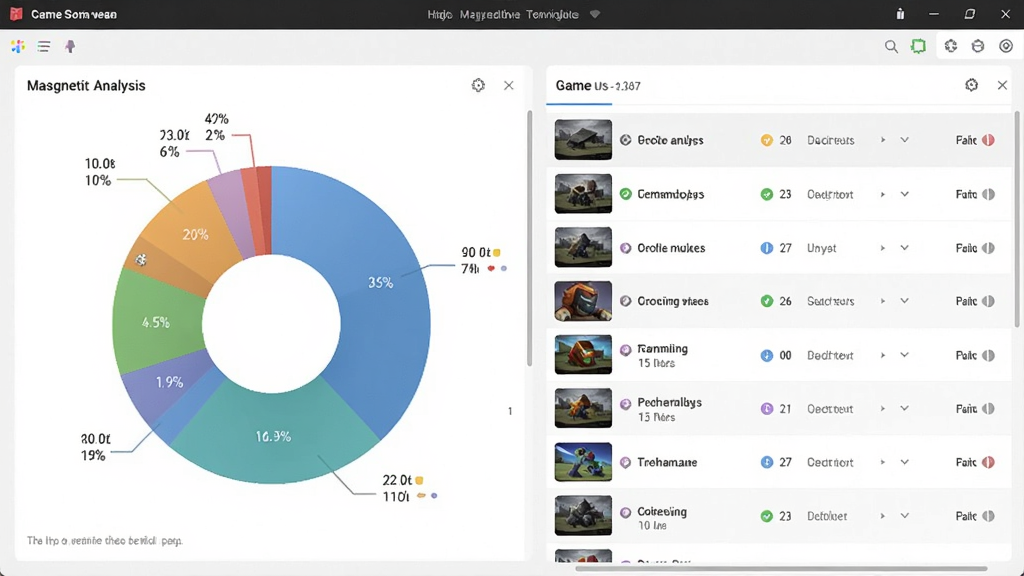Expand the chevron dropdown on Ramming row
The width and height of the screenshot is (1024, 576).
(904, 355)
